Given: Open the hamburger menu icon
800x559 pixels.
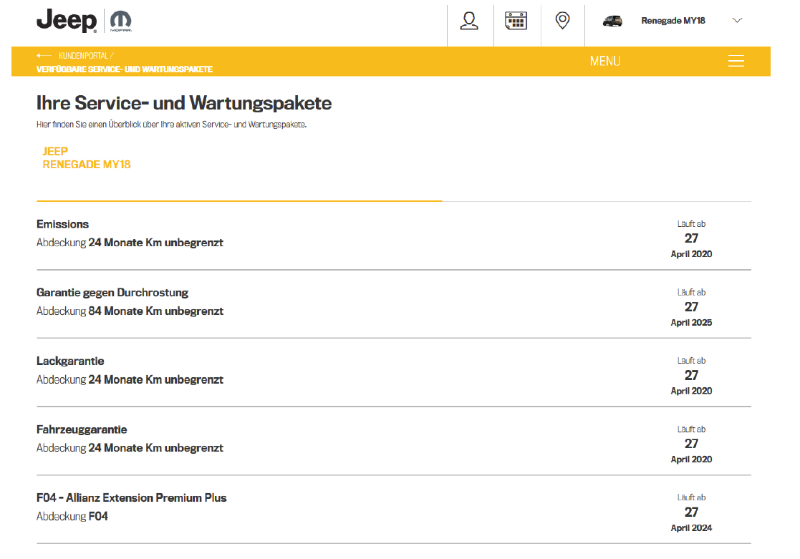Looking at the screenshot, I should [x=736, y=61].
